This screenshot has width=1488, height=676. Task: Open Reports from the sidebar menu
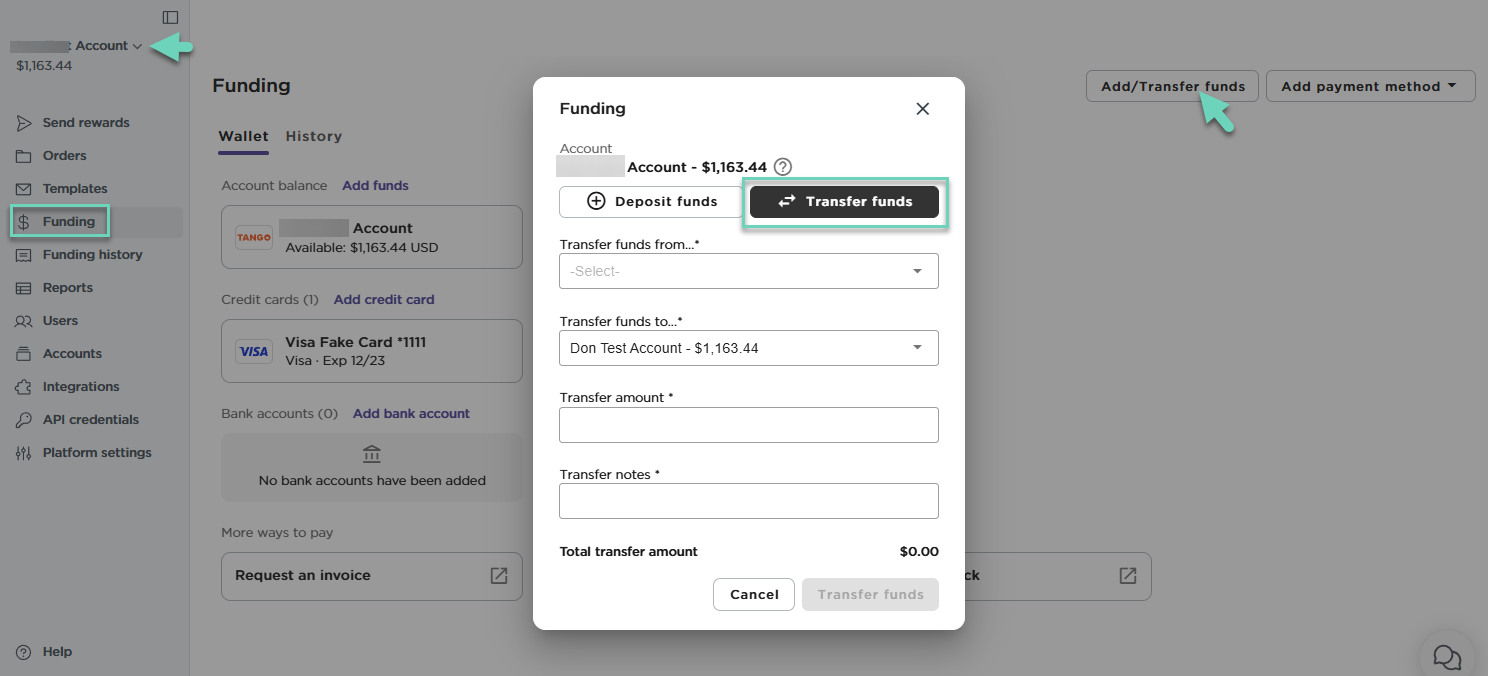[x=67, y=288]
